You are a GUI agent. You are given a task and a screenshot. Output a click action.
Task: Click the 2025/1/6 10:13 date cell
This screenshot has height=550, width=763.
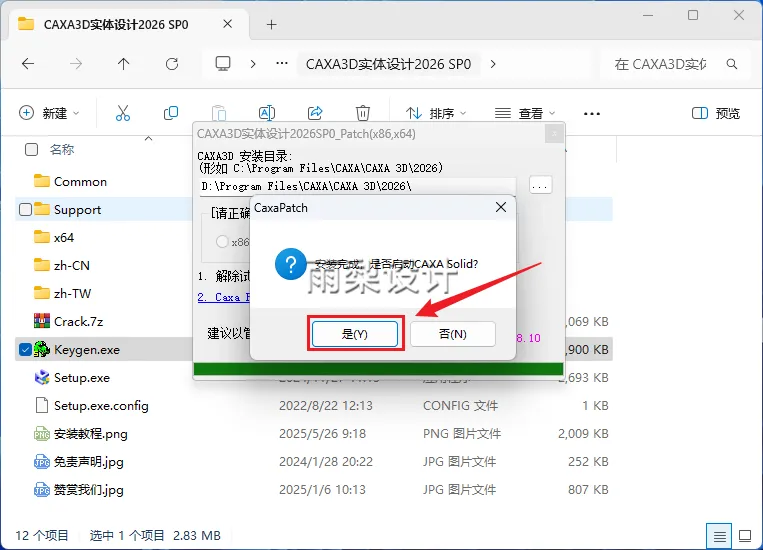click(322, 490)
